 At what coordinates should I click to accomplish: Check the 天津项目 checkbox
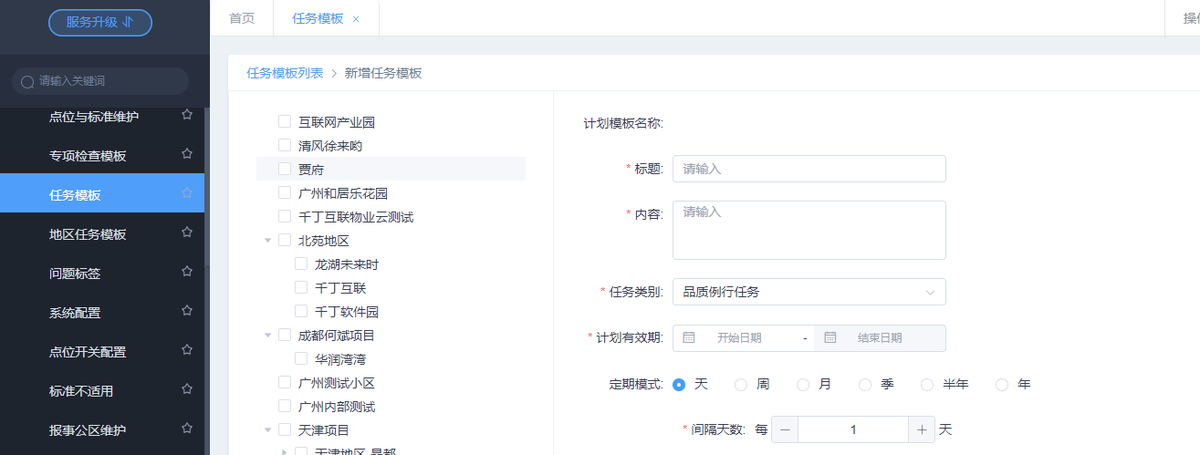tap(284, 430)
